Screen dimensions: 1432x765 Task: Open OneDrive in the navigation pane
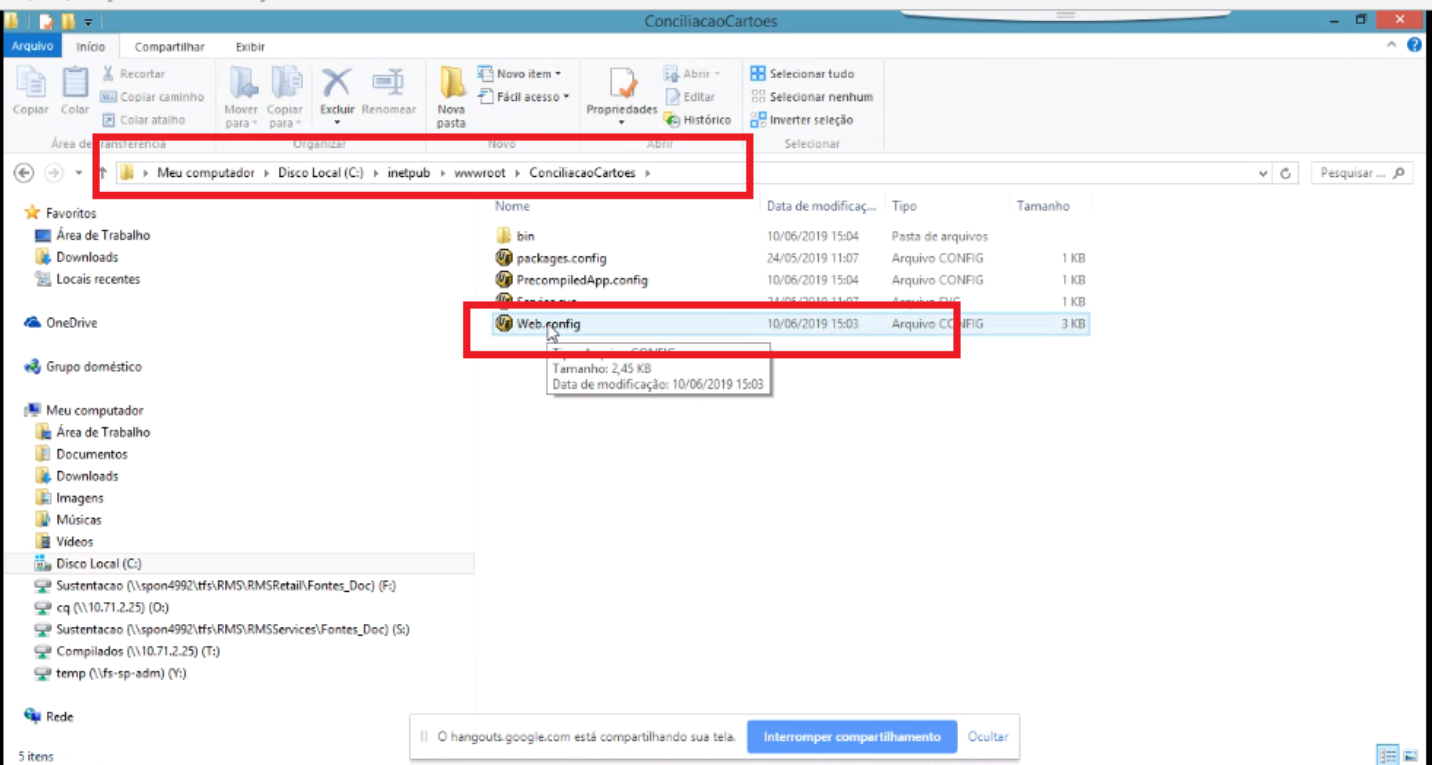[x=71, y=323]
